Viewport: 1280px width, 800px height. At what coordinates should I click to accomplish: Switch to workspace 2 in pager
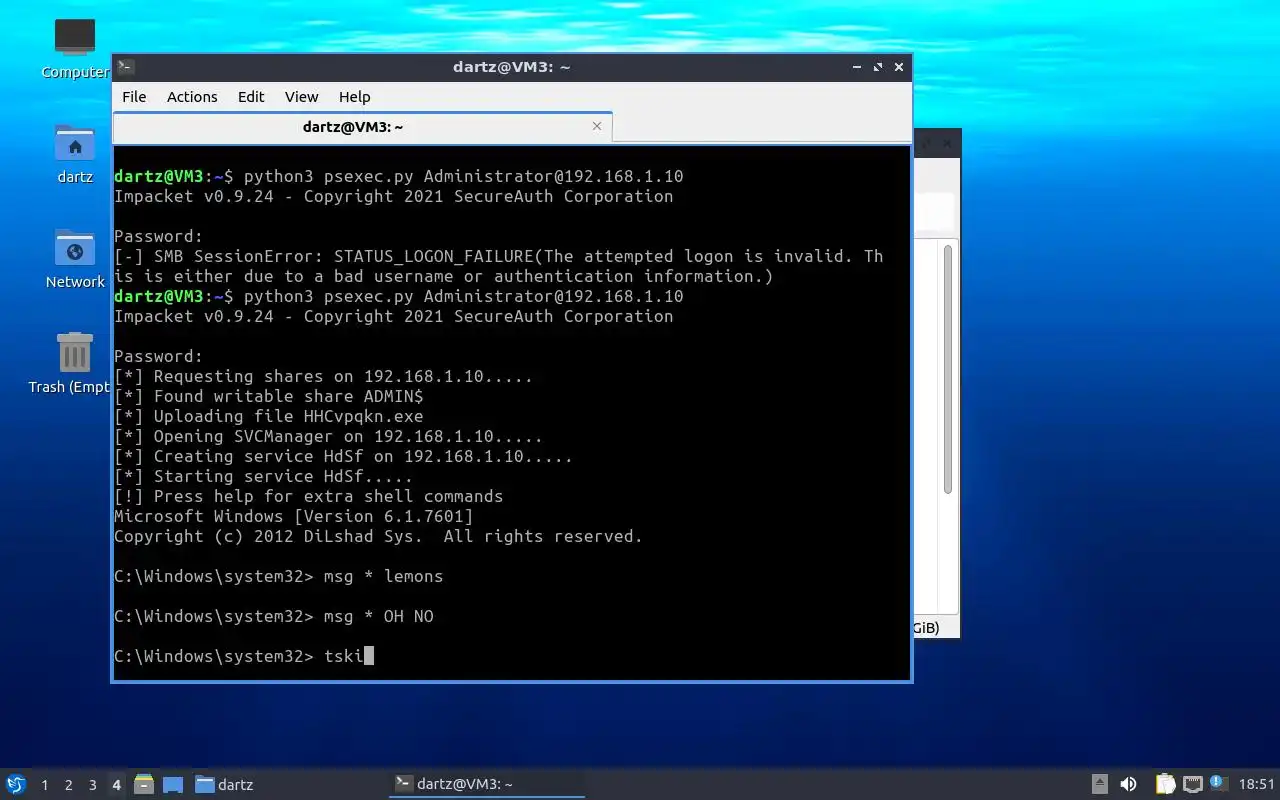pyautogui.click(x=69, y=785)
